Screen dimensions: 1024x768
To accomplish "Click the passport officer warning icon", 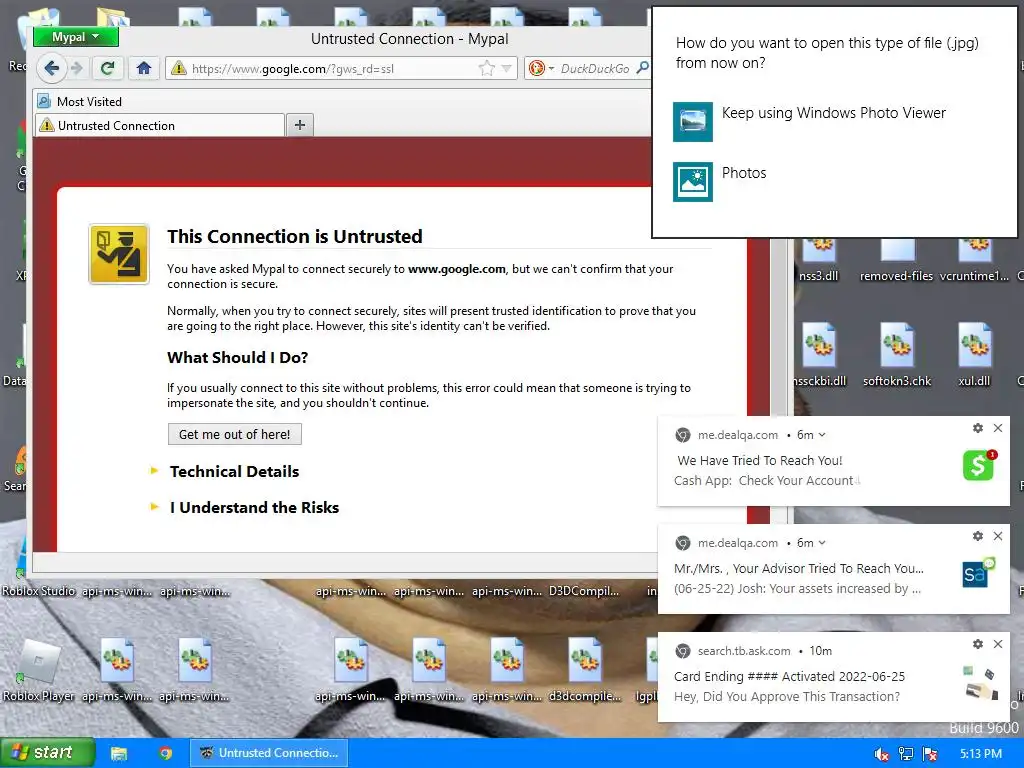I will (119, 254).
